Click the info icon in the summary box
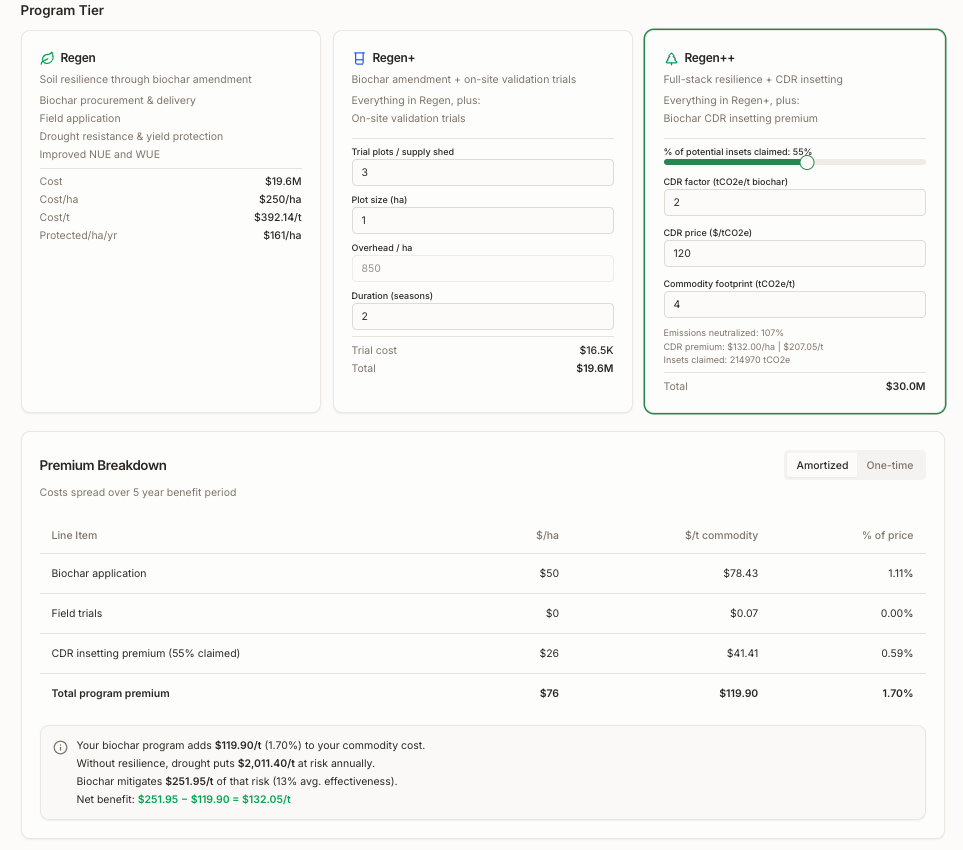 pyautogui.click(x=60, y=747)
